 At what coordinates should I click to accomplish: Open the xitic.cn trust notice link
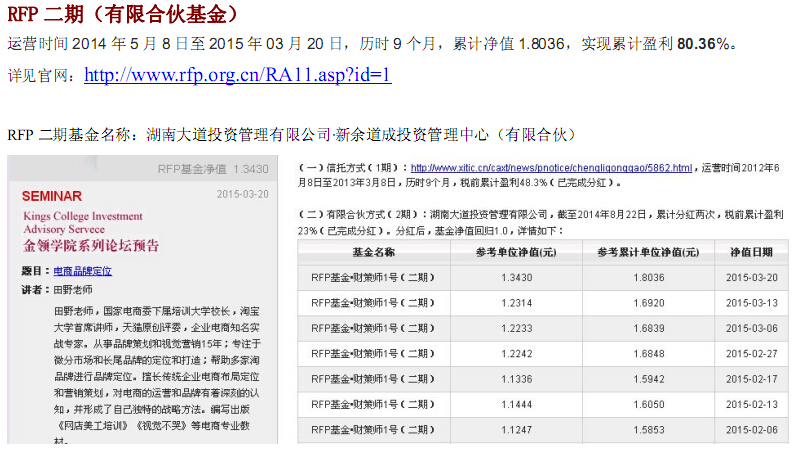[x=551, y=168]
